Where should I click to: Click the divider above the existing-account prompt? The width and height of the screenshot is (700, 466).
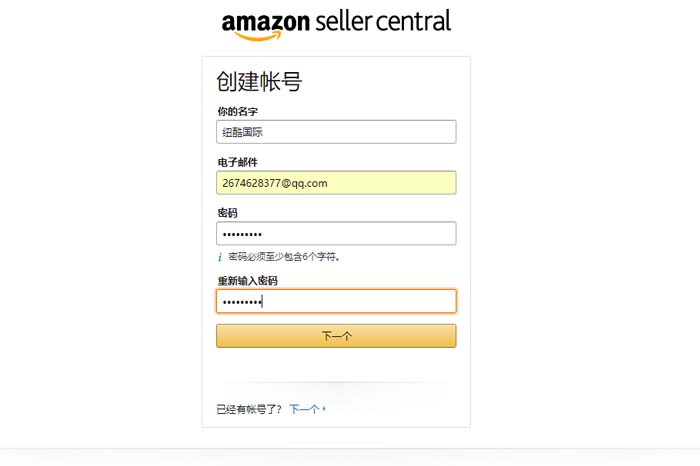336,383
